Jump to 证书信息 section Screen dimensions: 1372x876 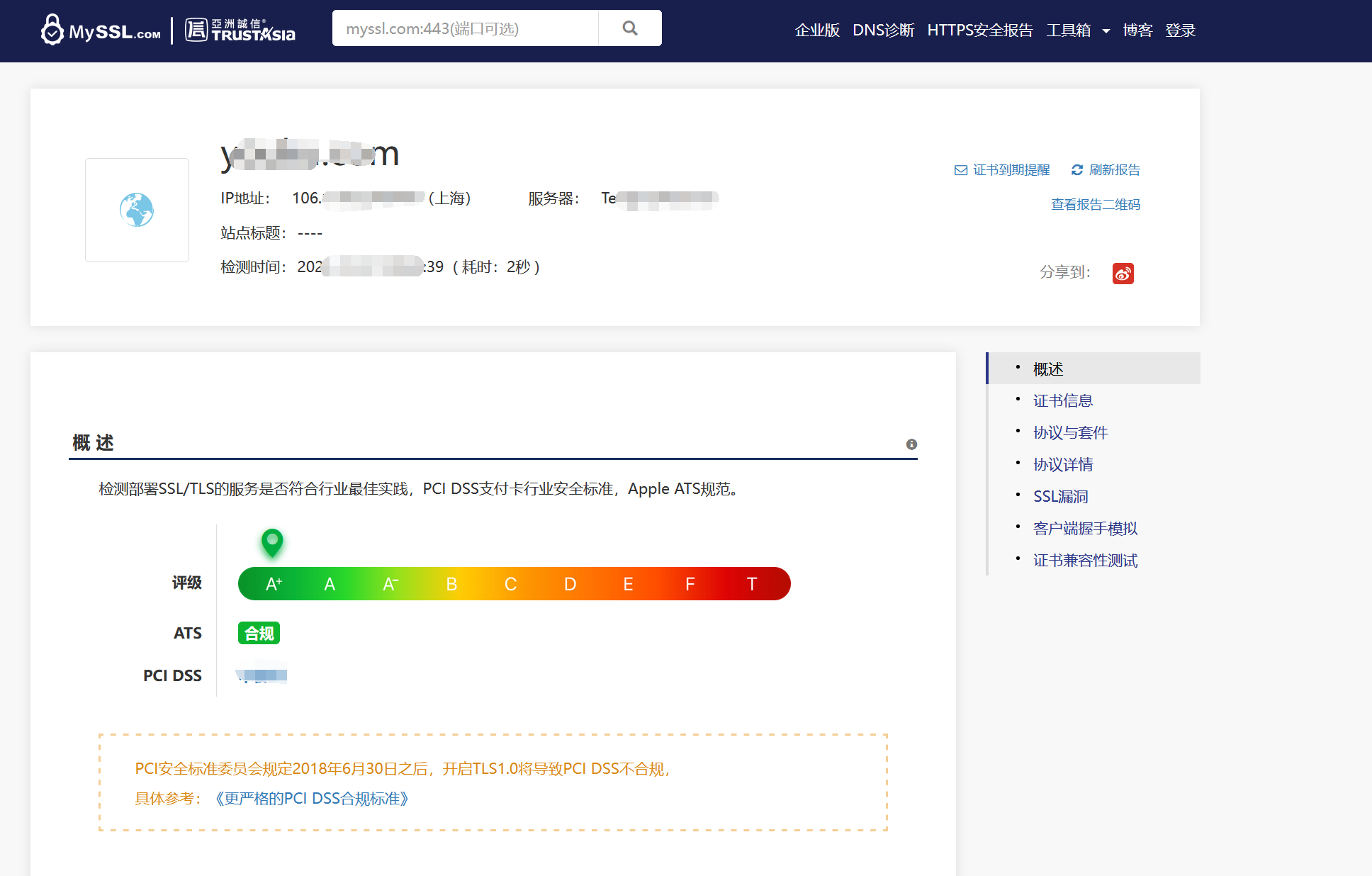pos(1063,401)
